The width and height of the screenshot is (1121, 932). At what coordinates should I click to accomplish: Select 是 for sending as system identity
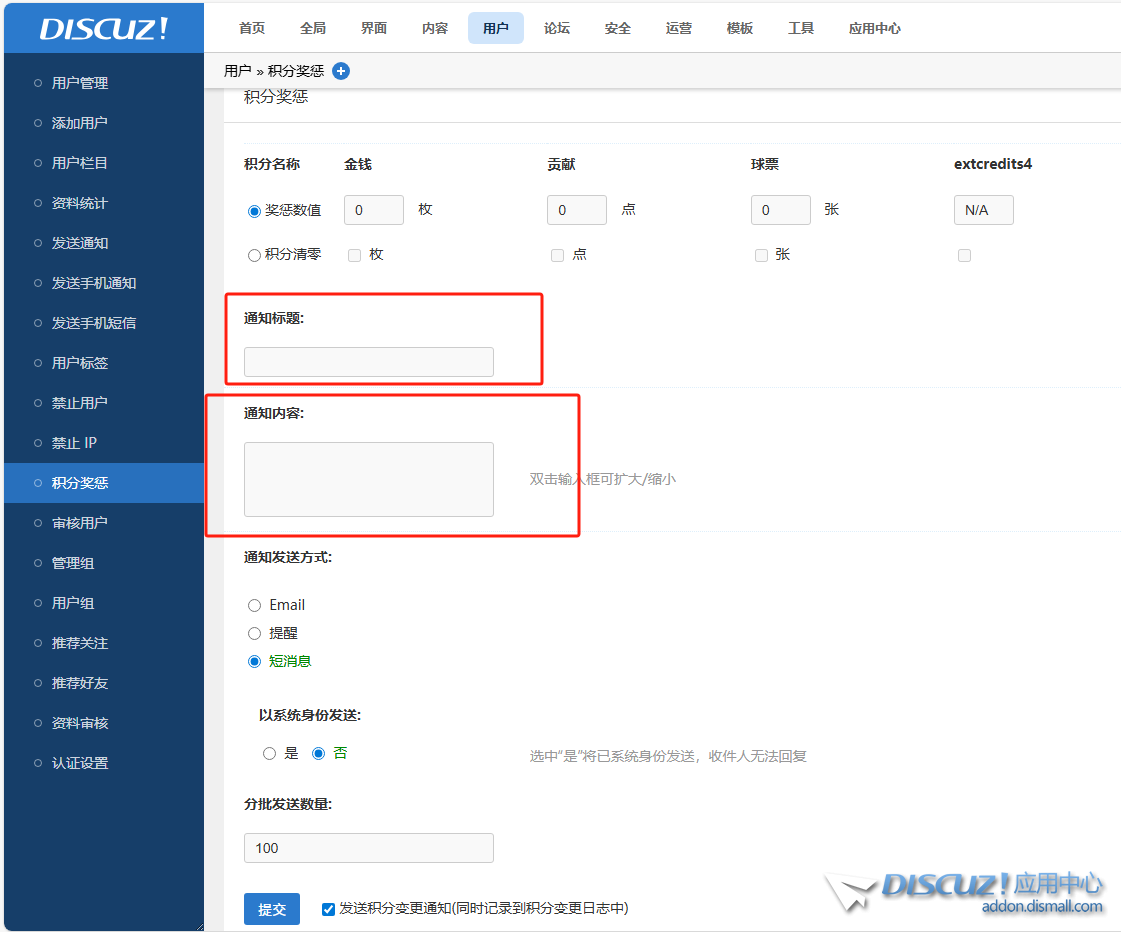pos(269,753)
